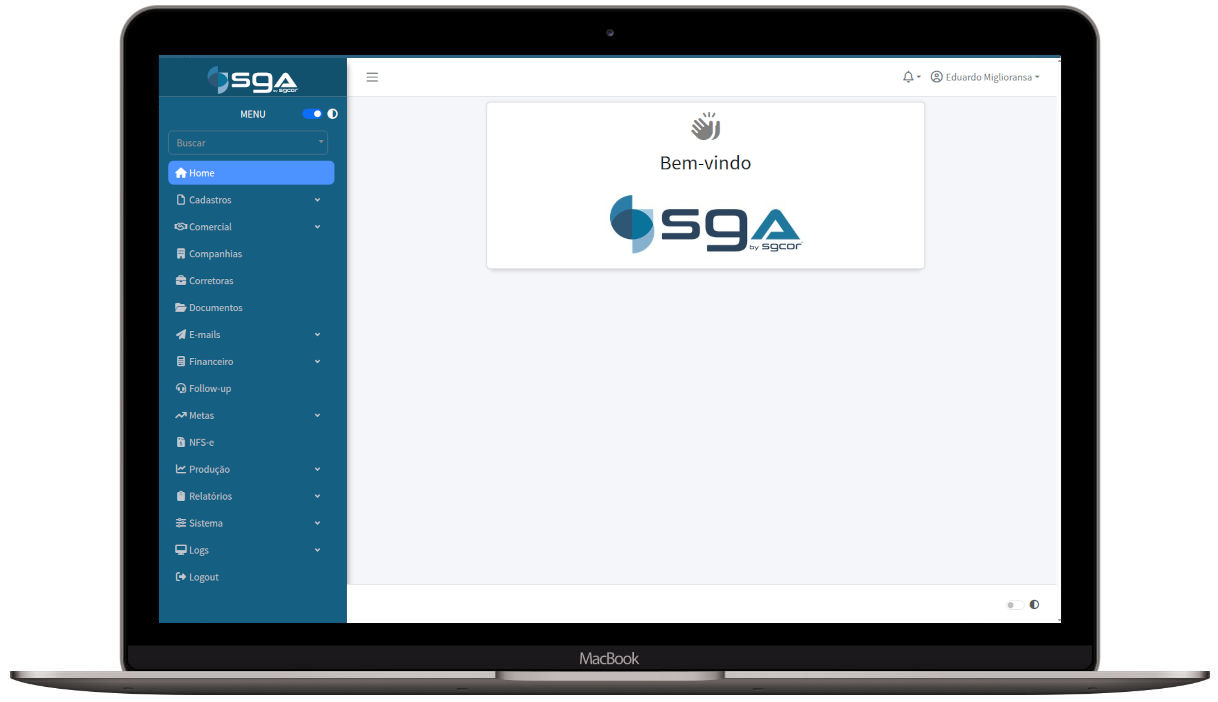This screenshot has height=702, width=1218.
Task: Click the Metas trend arrow icon
Action: 181,415
